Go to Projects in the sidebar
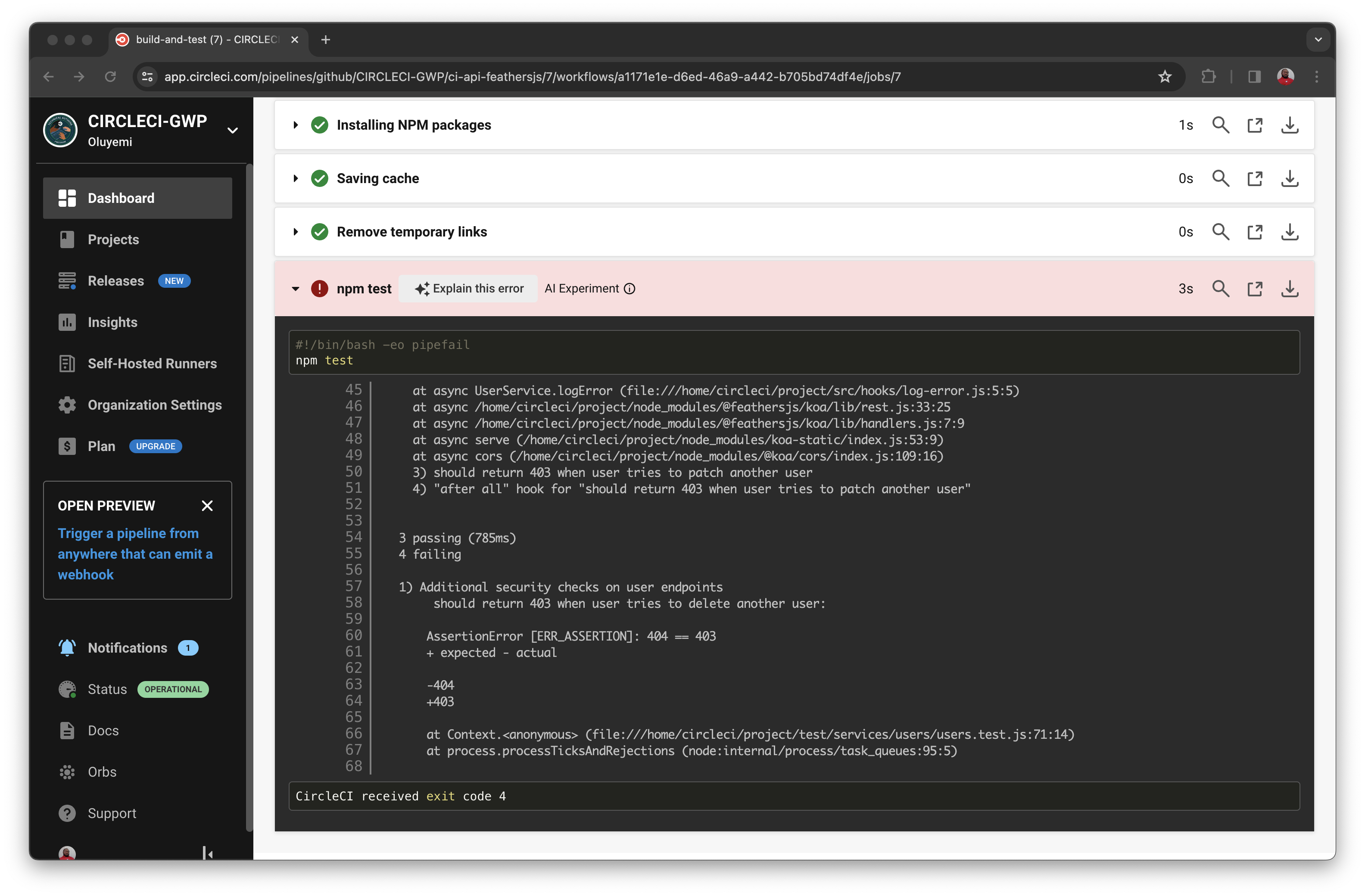The width and height of the screenshot is (1365, 896). pos(113,240)
